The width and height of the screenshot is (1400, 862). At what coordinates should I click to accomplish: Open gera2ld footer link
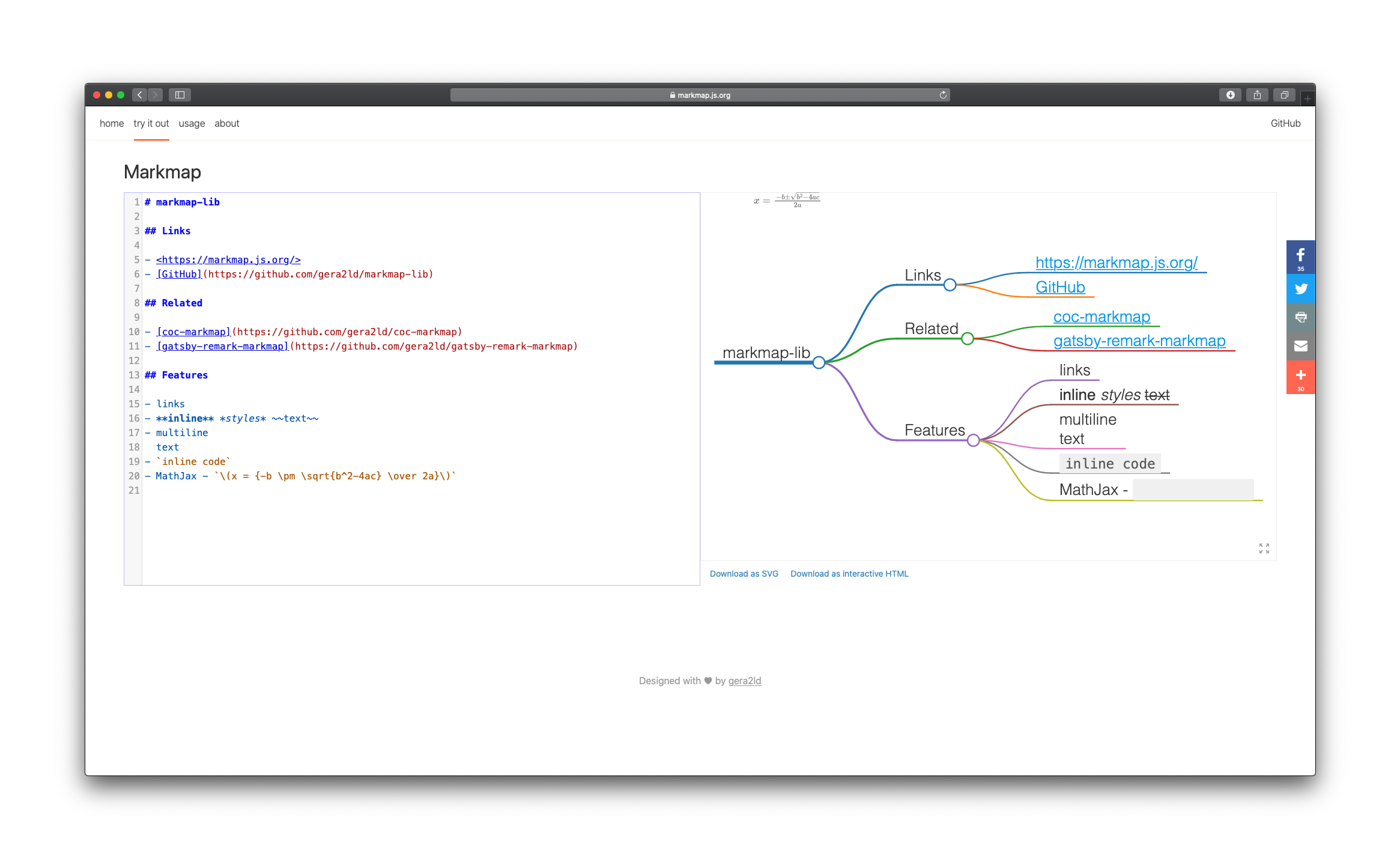pyautogui.click(x=744, y=681)
